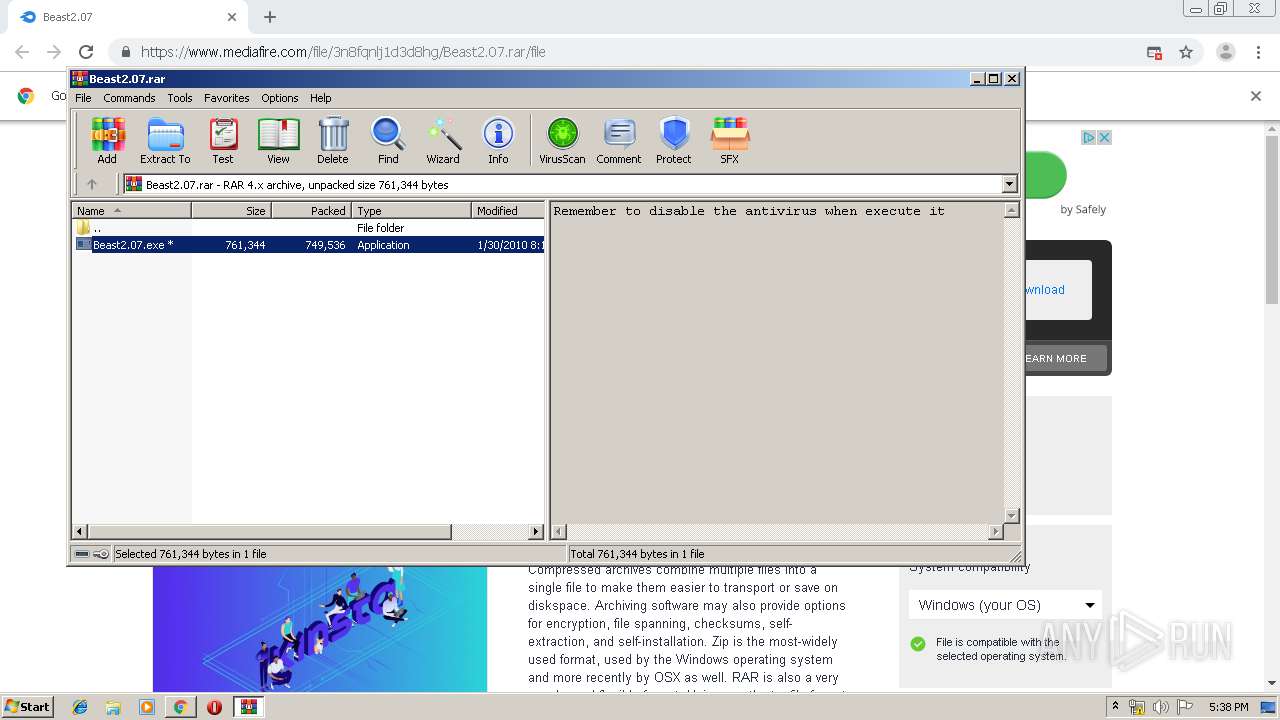This screenshot has width=1280, height=720.
Task: Sort by Modified column header
Action: [x=507, y=210]
